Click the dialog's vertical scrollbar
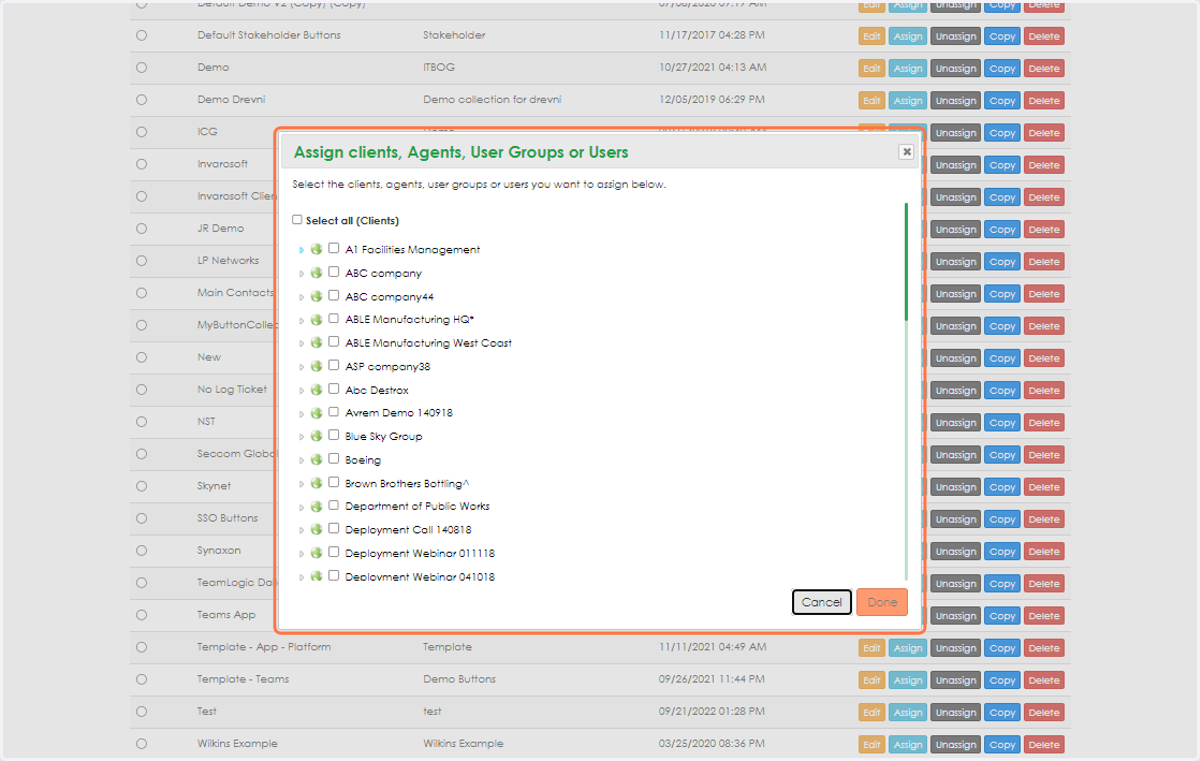 906,262
